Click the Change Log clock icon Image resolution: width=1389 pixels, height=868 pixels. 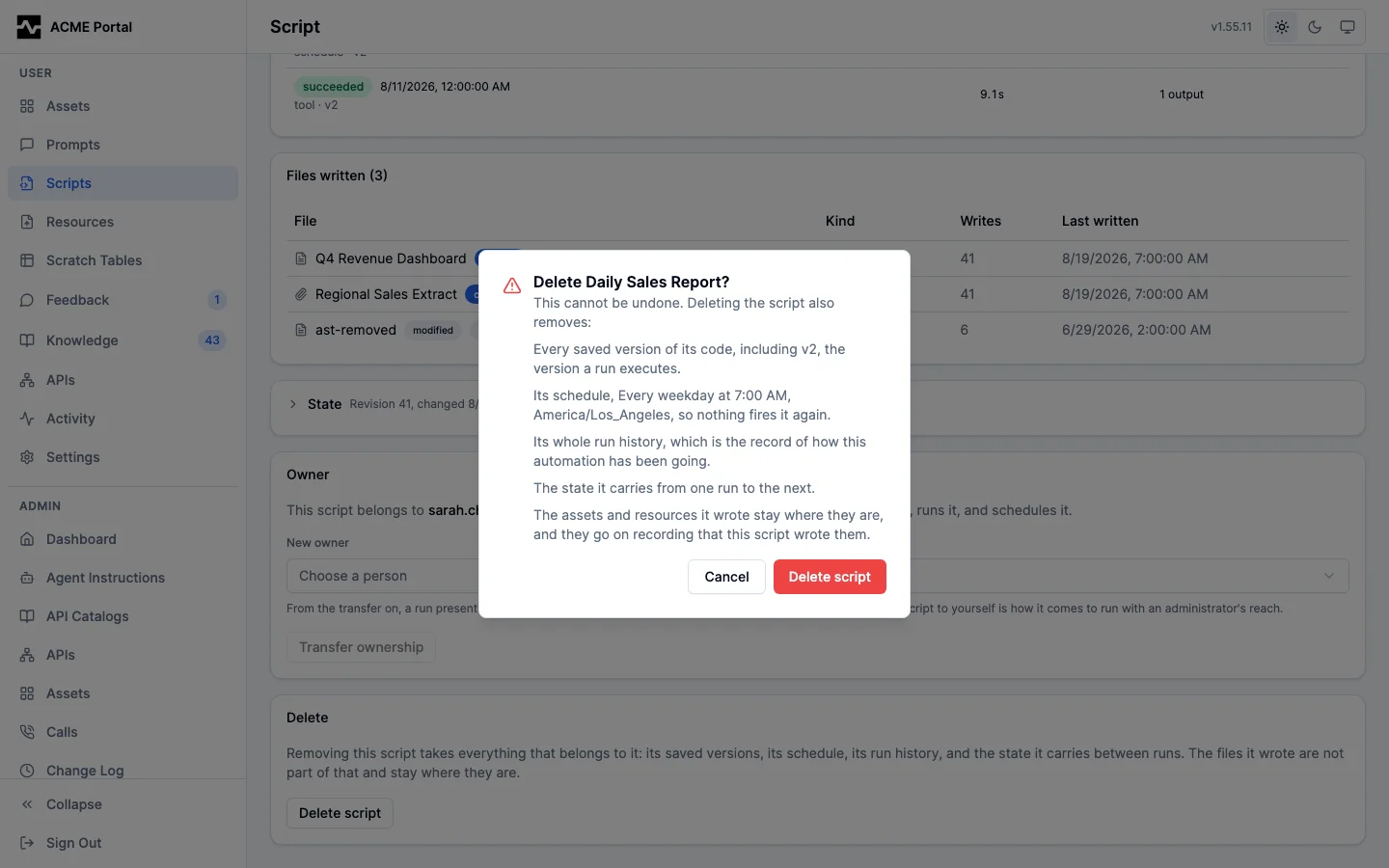point(27,771)
